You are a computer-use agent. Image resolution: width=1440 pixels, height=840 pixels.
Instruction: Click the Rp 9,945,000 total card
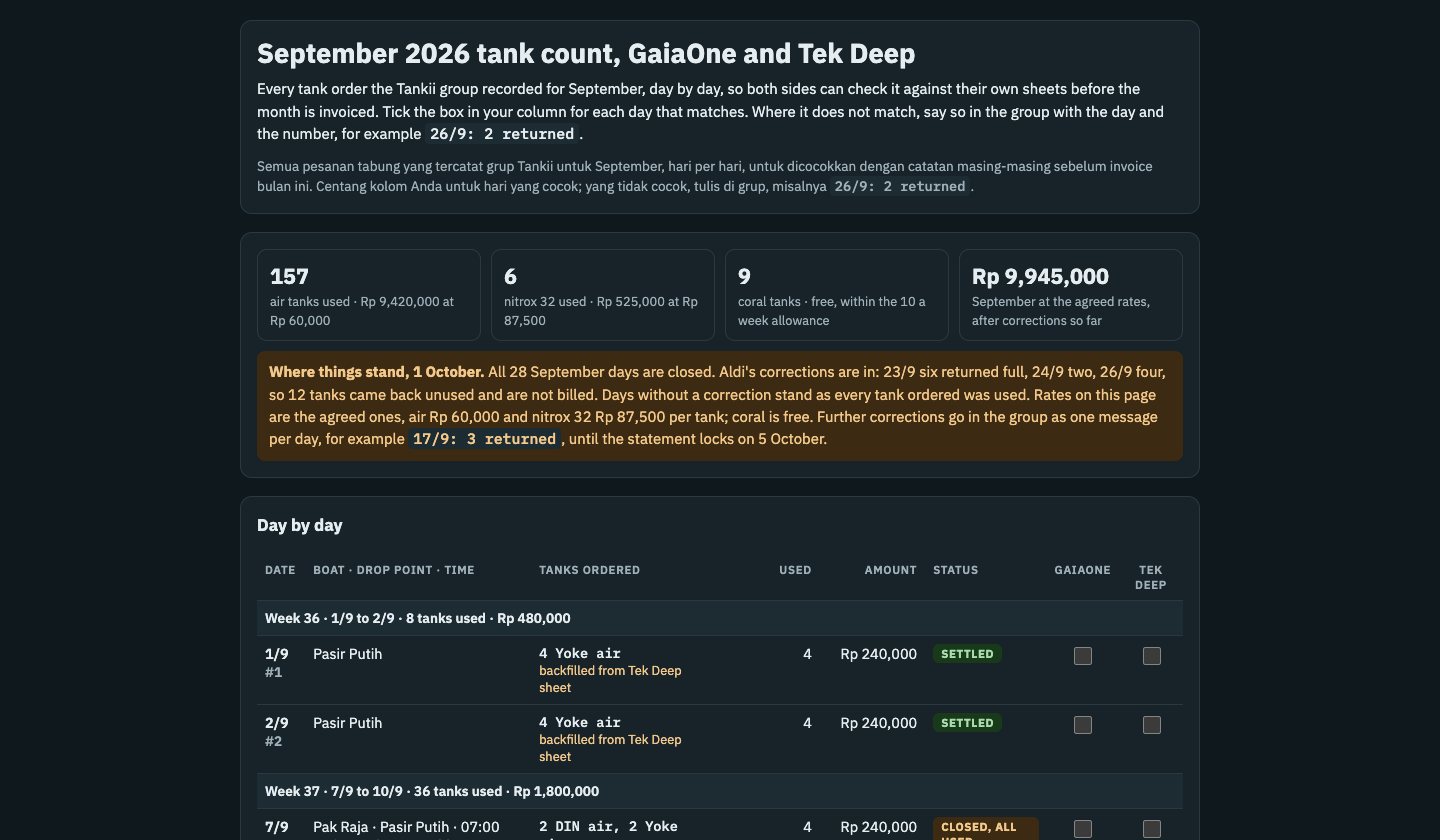1071,295
